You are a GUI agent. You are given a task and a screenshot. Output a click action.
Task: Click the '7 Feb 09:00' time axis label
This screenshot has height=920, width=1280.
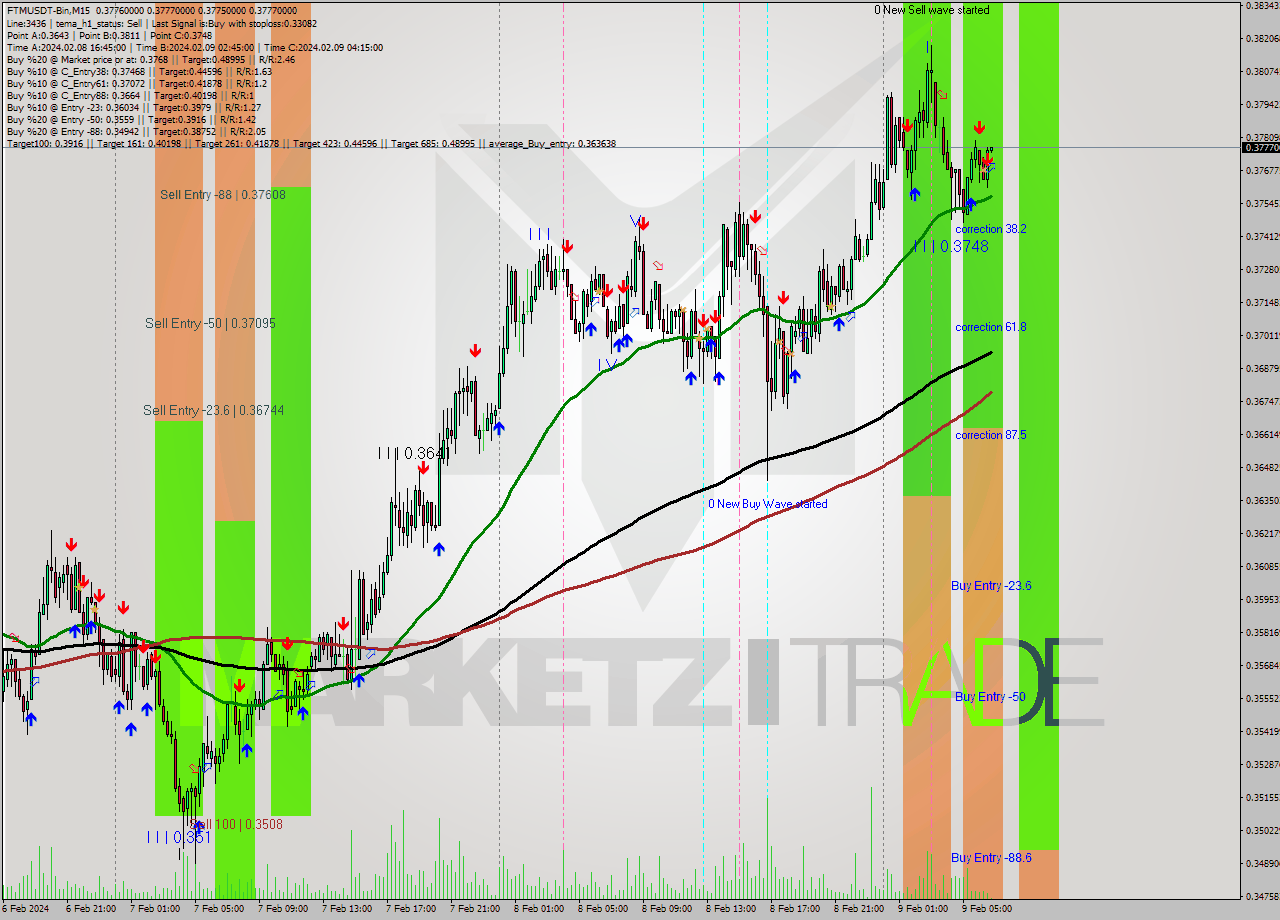[282, 909]
